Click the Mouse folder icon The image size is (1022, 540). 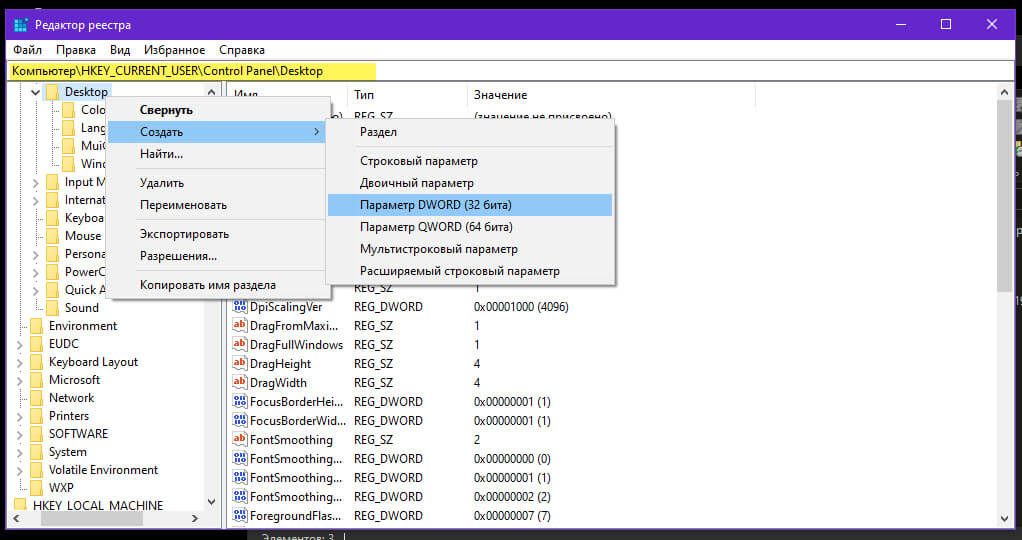point(53,236)
